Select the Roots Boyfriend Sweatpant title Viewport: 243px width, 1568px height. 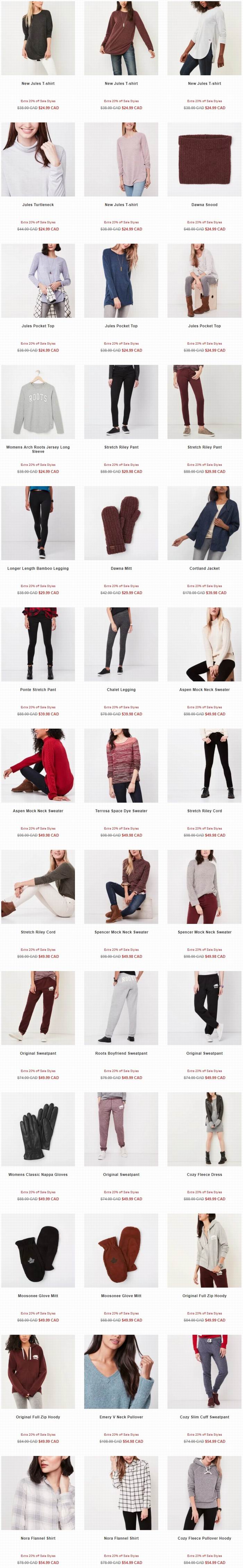pyautogui.click(x=121, y=1052)
